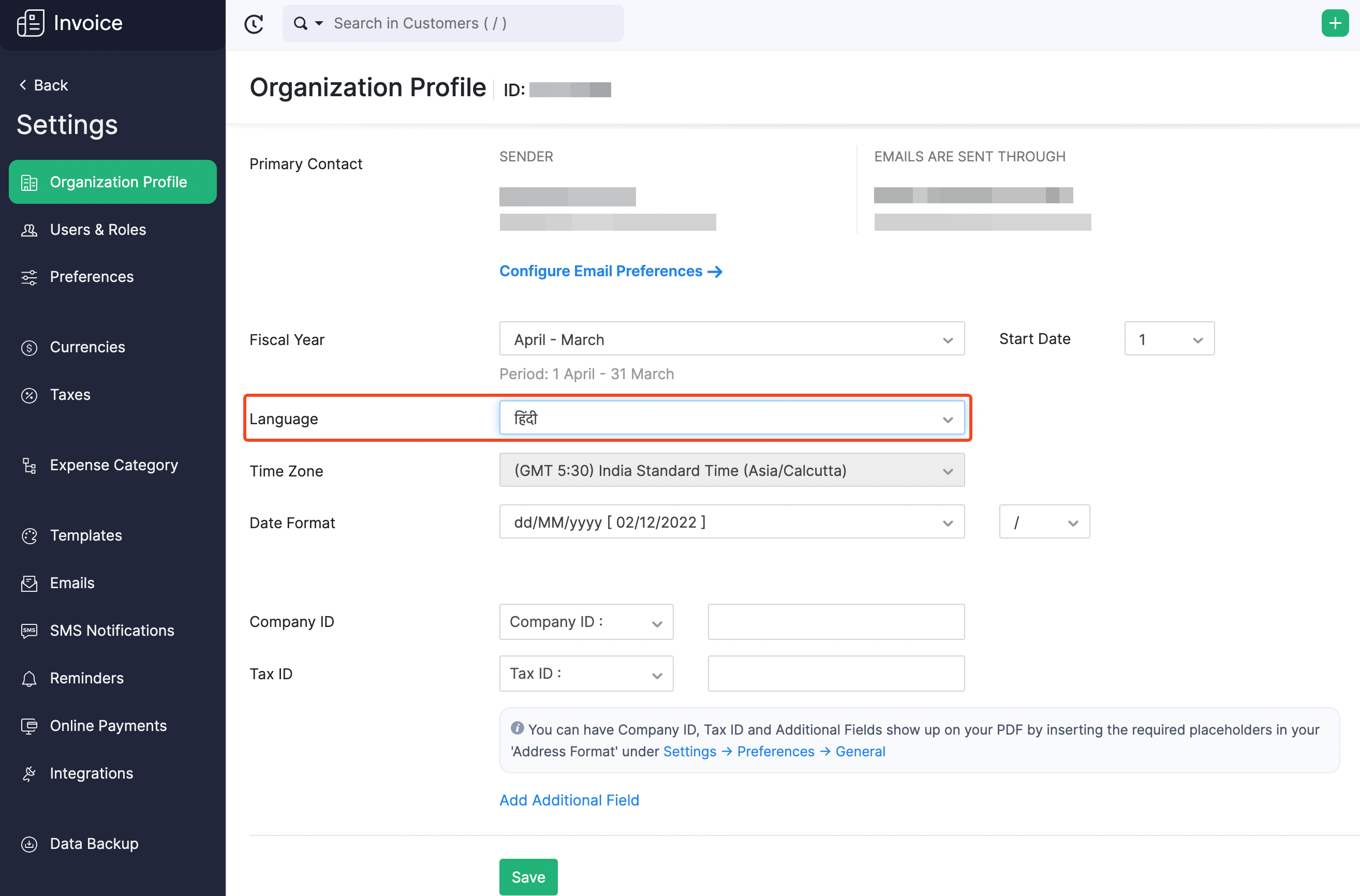Click the recent activity clock icon
Image resolution: width=1360 pixels, height=896 pixels.
253,23
